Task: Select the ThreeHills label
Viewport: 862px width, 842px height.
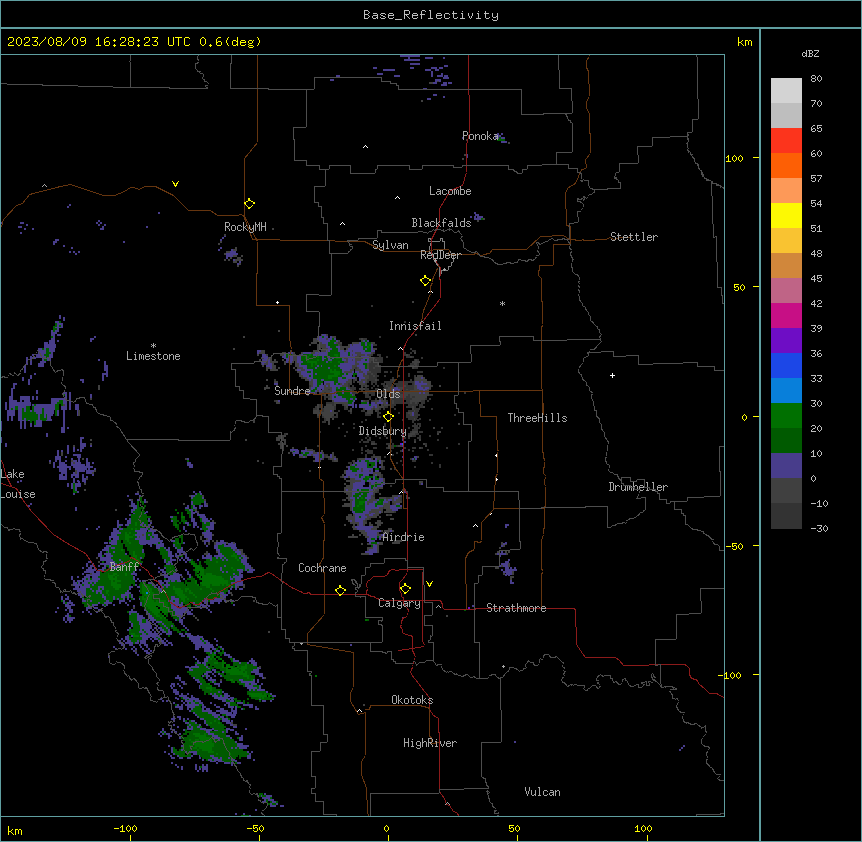Action: tap(537, 418)
